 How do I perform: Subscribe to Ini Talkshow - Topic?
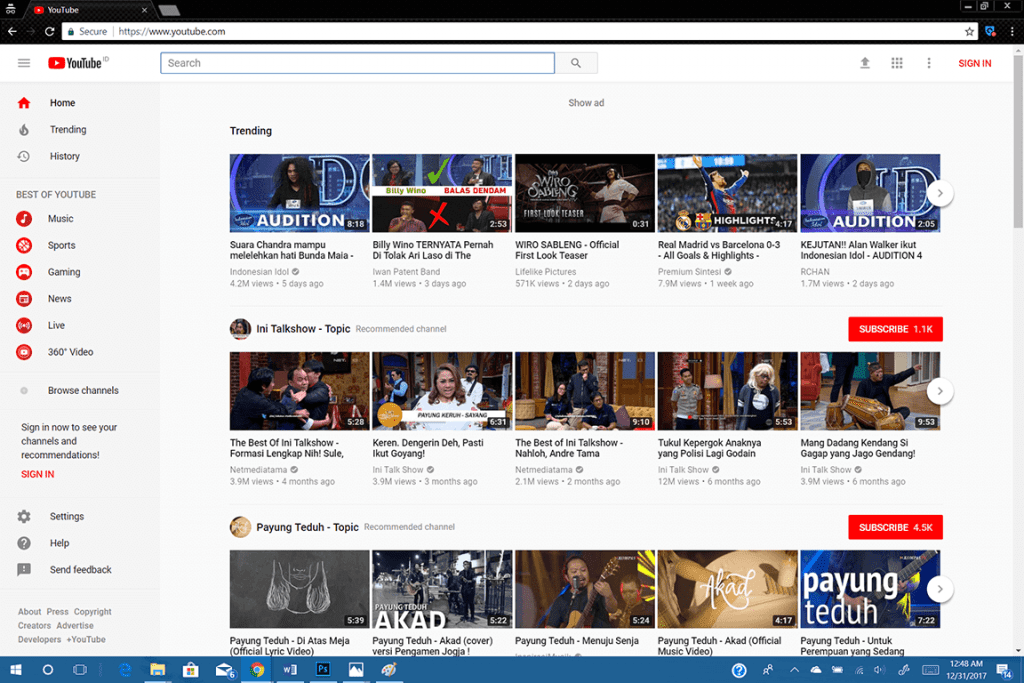point(895,329)
